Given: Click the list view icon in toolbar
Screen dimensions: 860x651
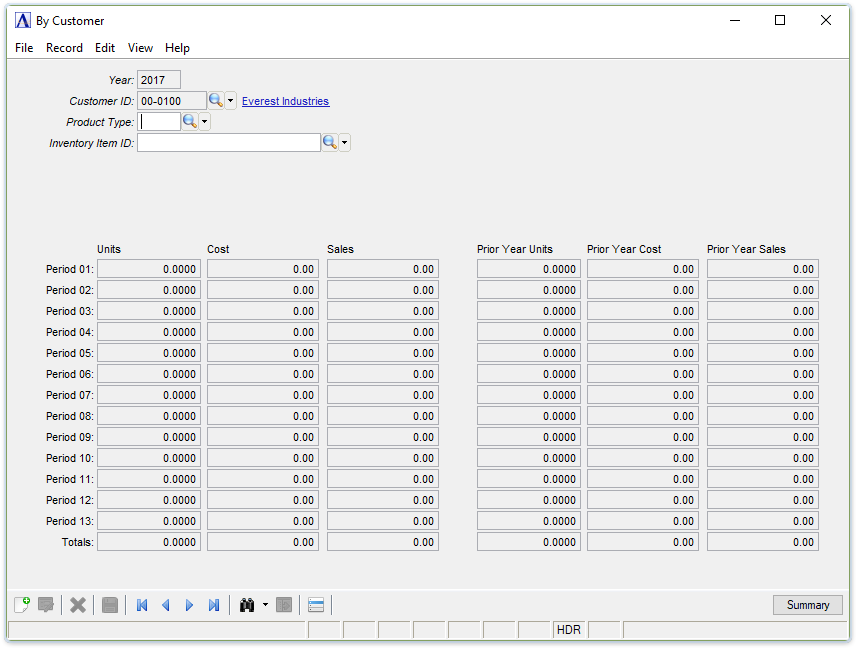Looking at the screenshot, I should point(316,605).
